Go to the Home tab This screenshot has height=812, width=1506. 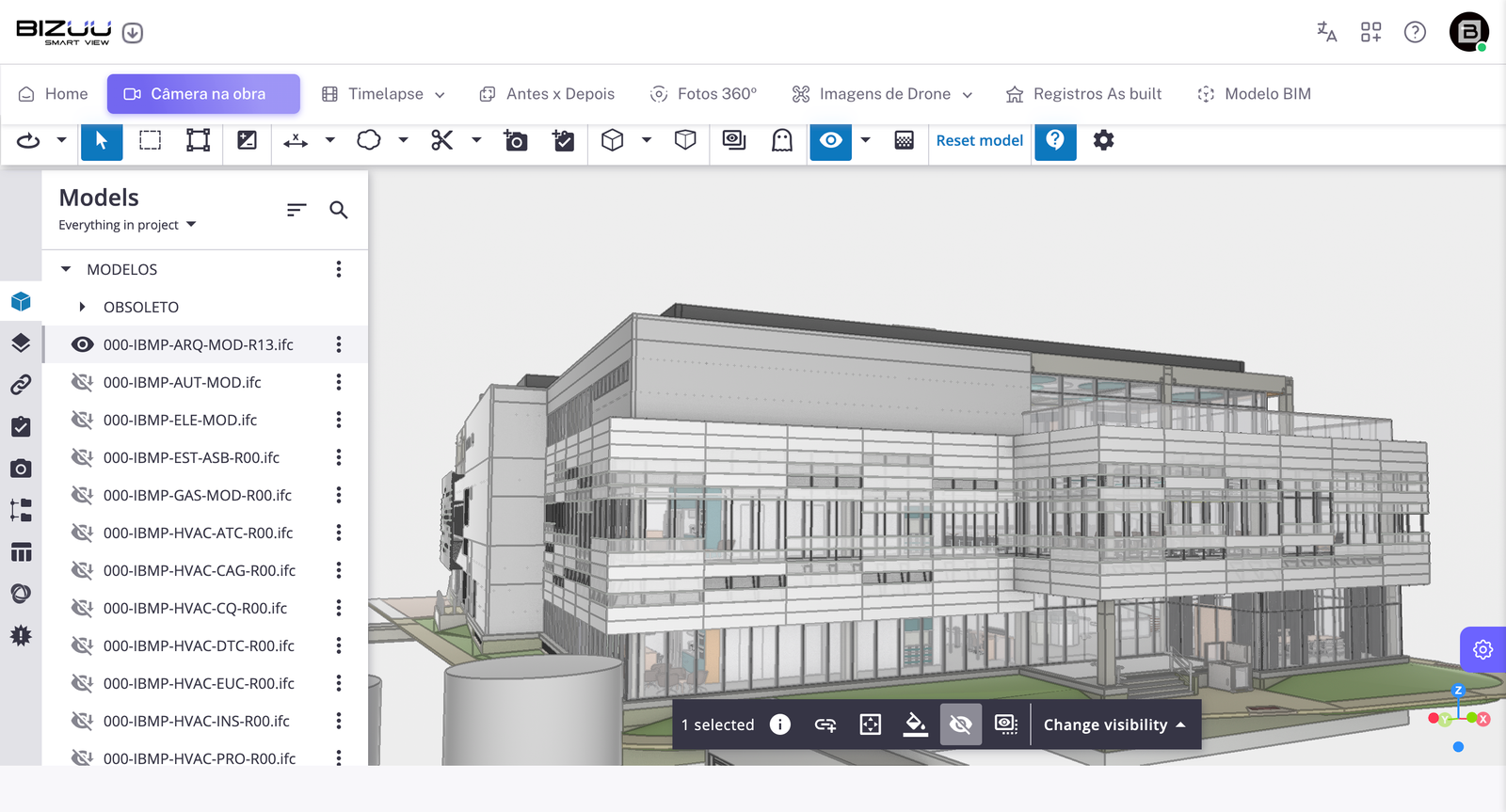53,94
